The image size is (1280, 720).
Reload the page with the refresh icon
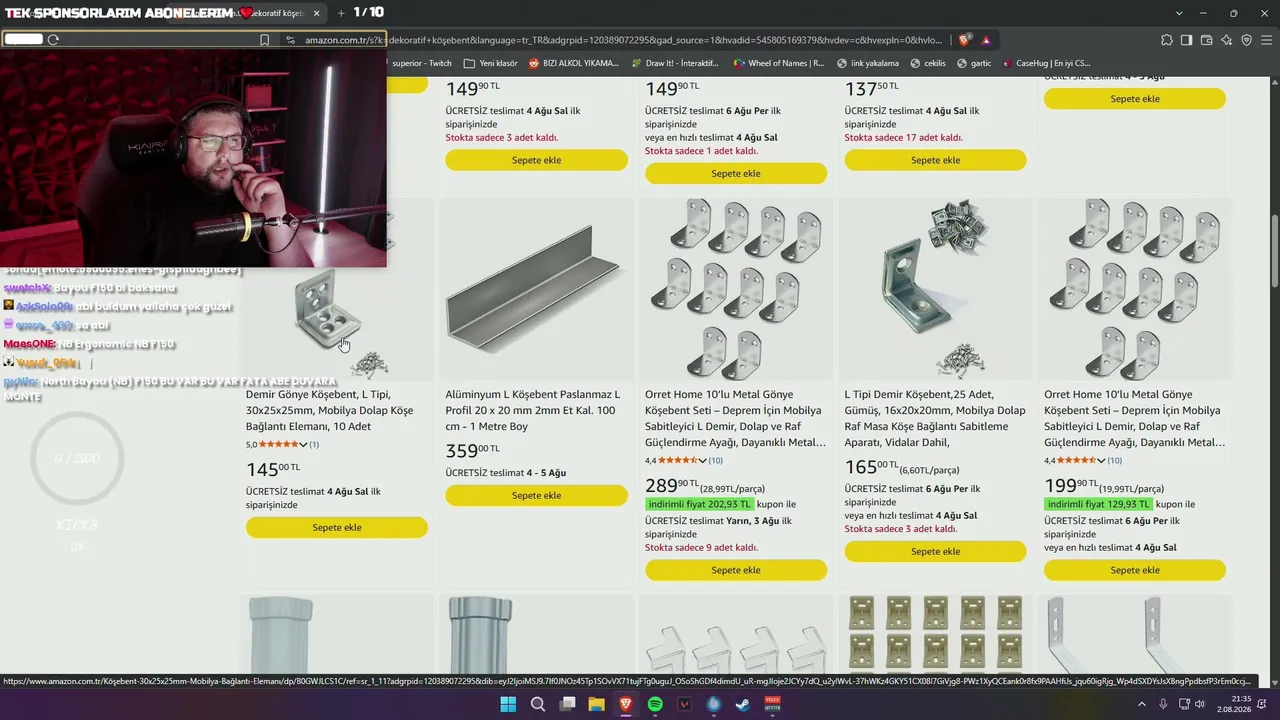pyautogui.click(x=53, y=40)
